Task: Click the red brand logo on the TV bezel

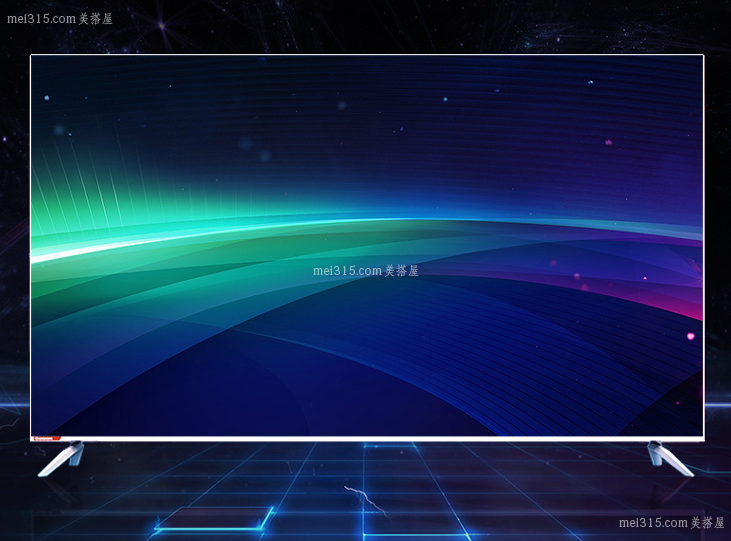Action: [x=46, y=438]
